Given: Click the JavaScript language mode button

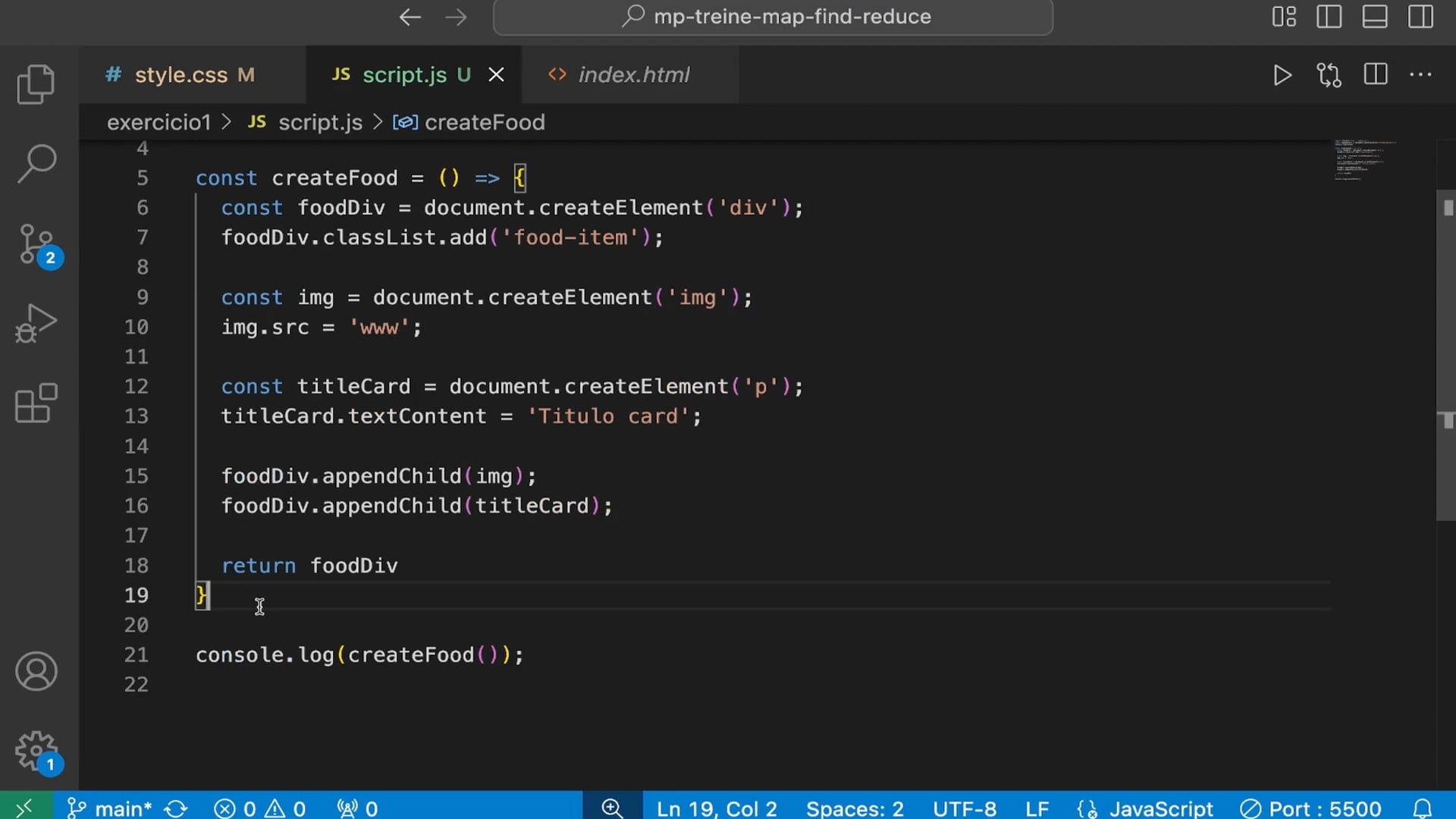Looking at the screenshot, I should [1160, 808].
